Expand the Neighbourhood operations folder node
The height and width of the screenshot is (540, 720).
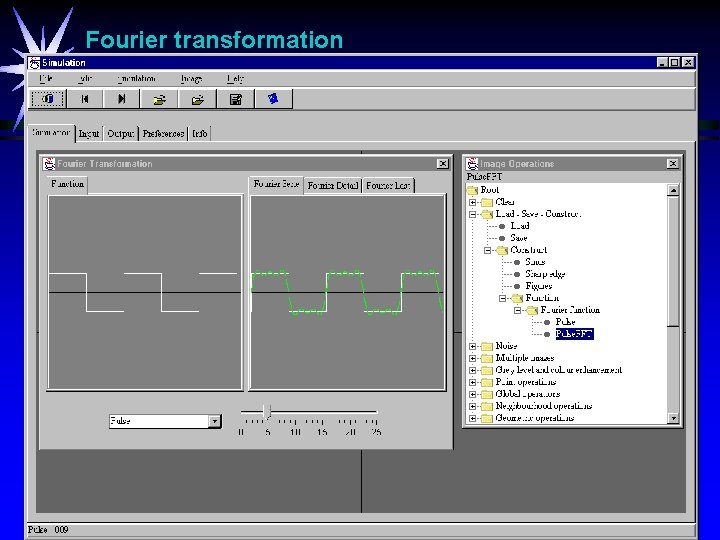[x=472, y=406]
